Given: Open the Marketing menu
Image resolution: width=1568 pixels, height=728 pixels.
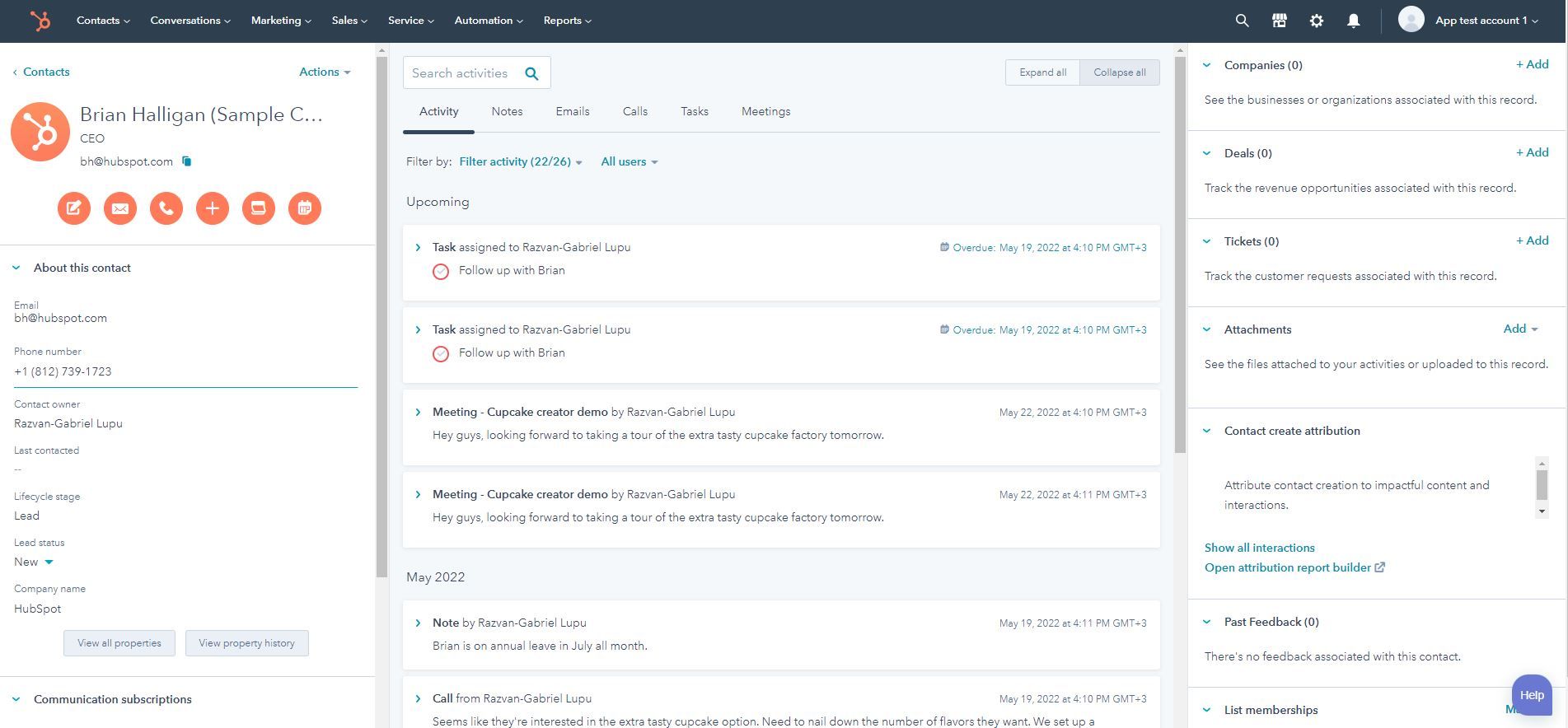Looking at the screenshot, I should click(281, 21).
